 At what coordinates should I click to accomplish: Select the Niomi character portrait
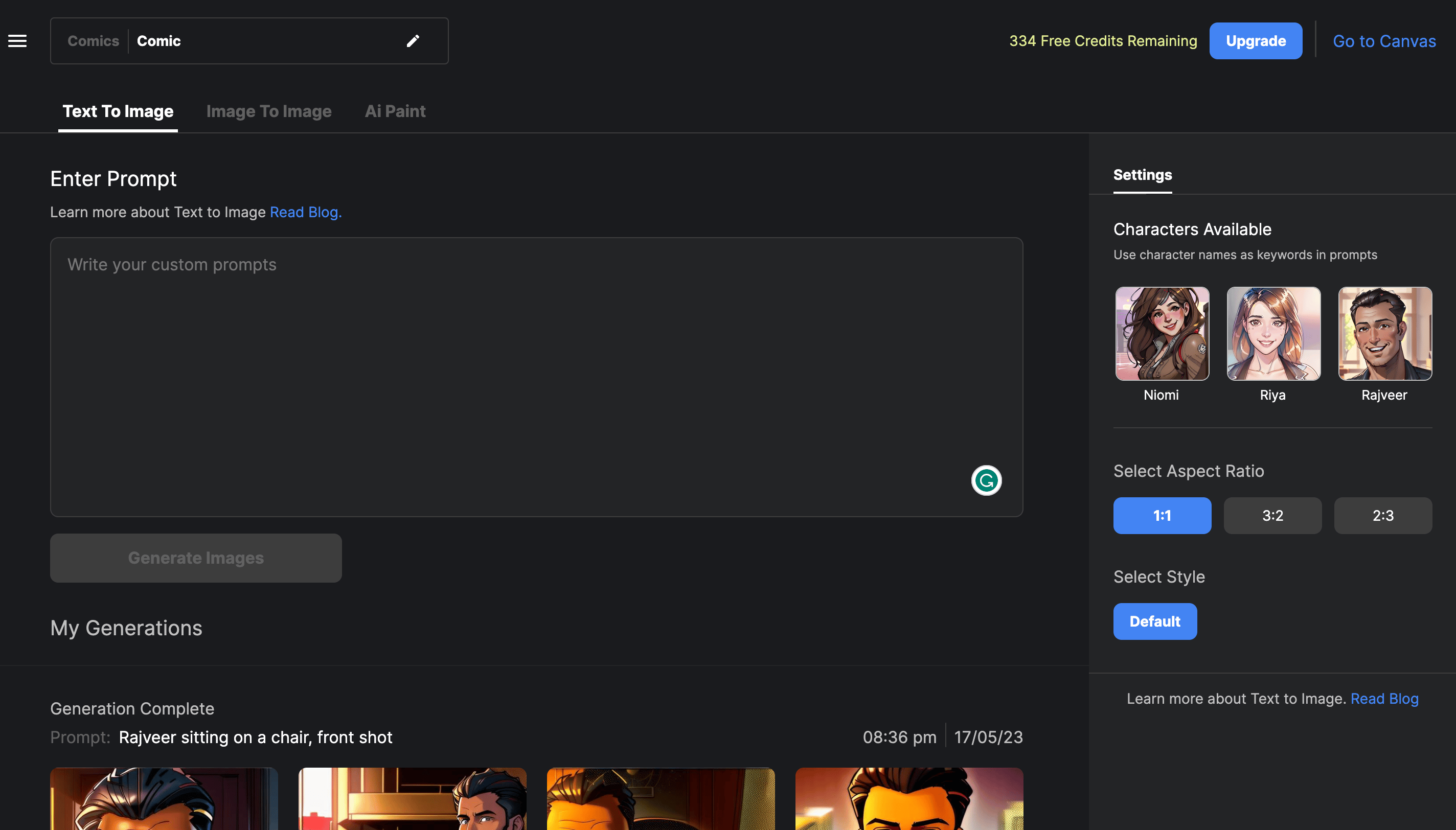(1162, 333)
